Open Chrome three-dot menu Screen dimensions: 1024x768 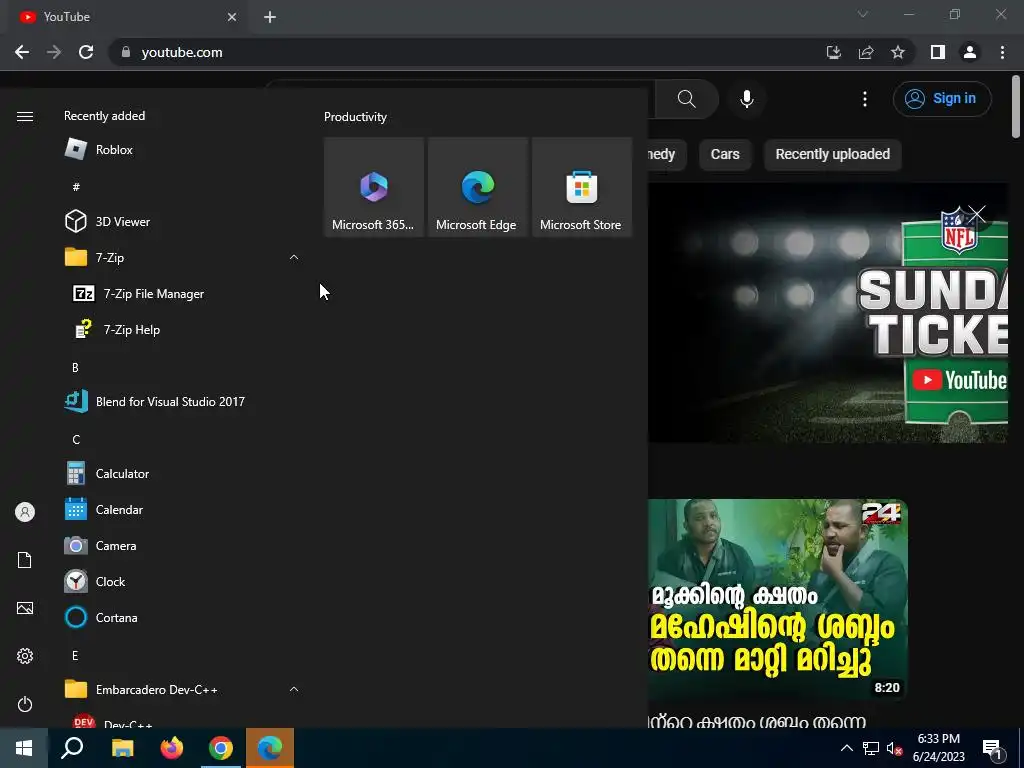(x=1002, y=52)
